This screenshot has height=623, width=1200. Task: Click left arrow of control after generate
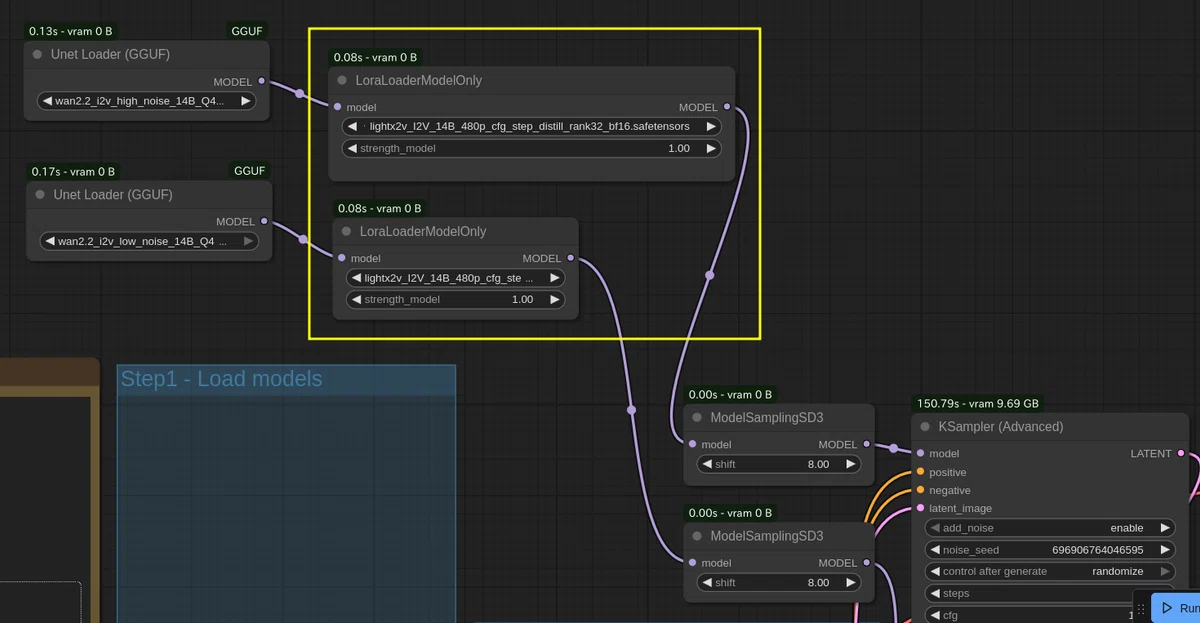point(935,571)
